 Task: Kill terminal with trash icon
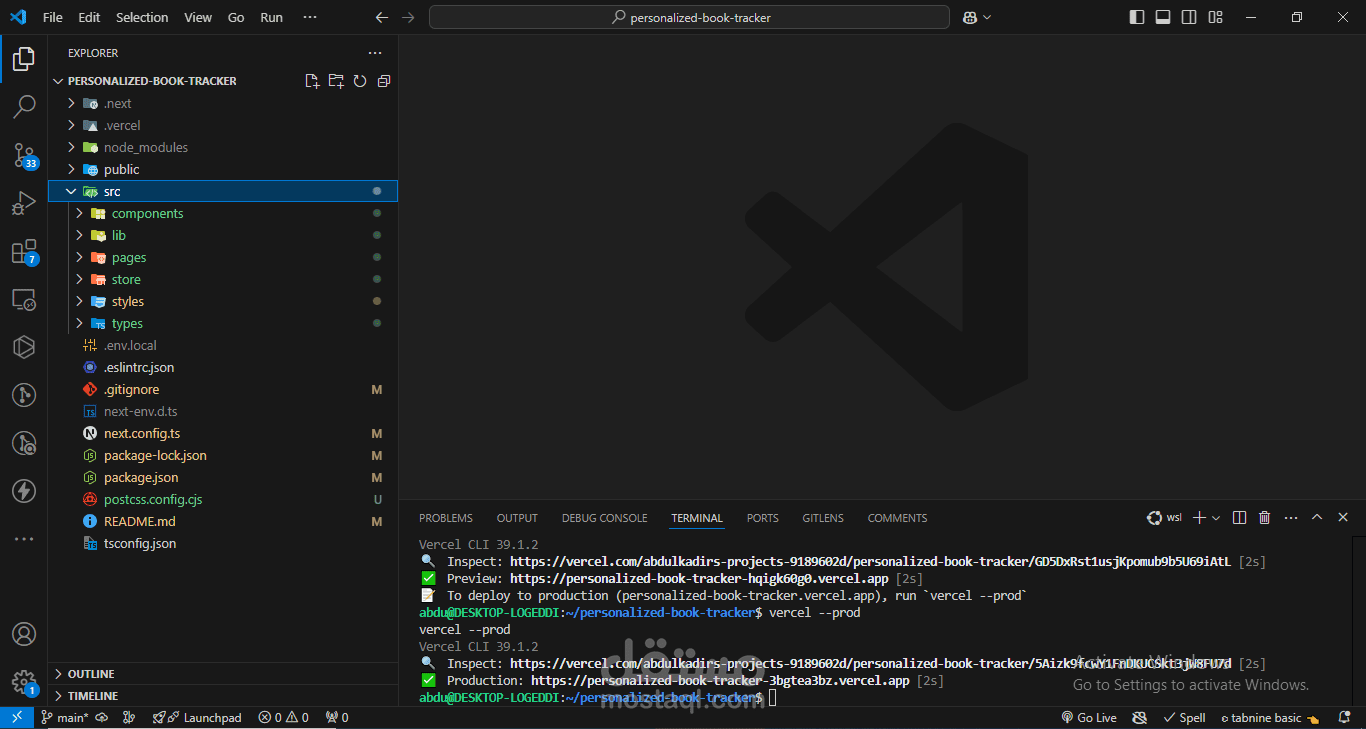[x=1264, y=518]
